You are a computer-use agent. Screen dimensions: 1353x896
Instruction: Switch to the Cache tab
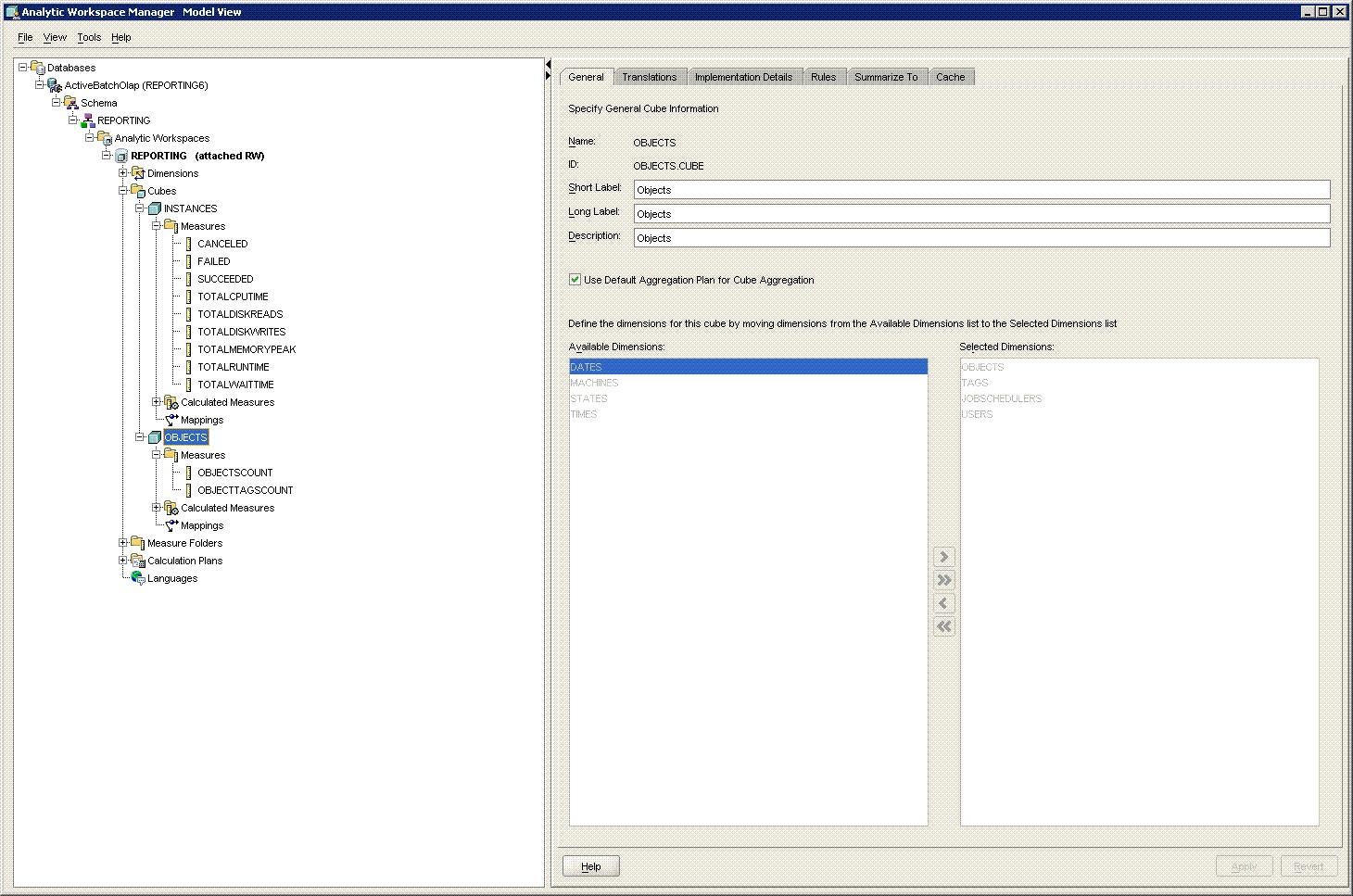click(x=951, y=77)
